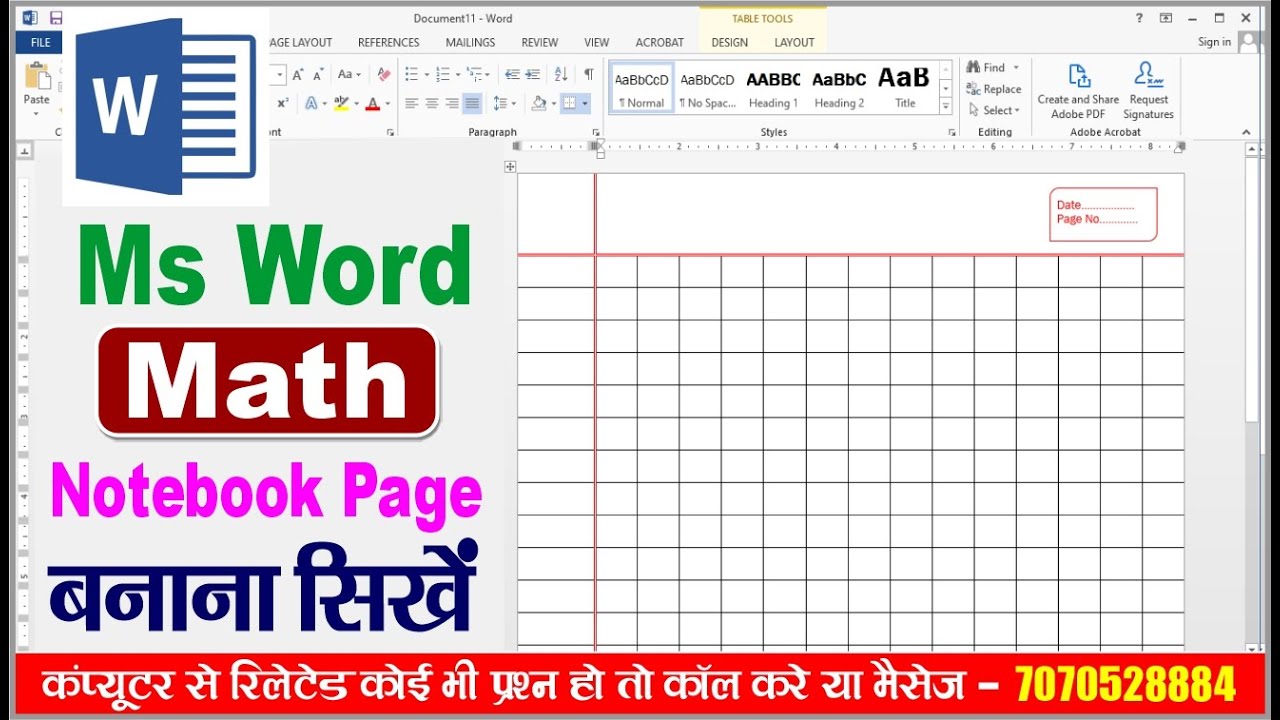Screen dimensions: 1280x720
Task: Open the Change Case Aa dropdown
Action: [x=349, y=74]
